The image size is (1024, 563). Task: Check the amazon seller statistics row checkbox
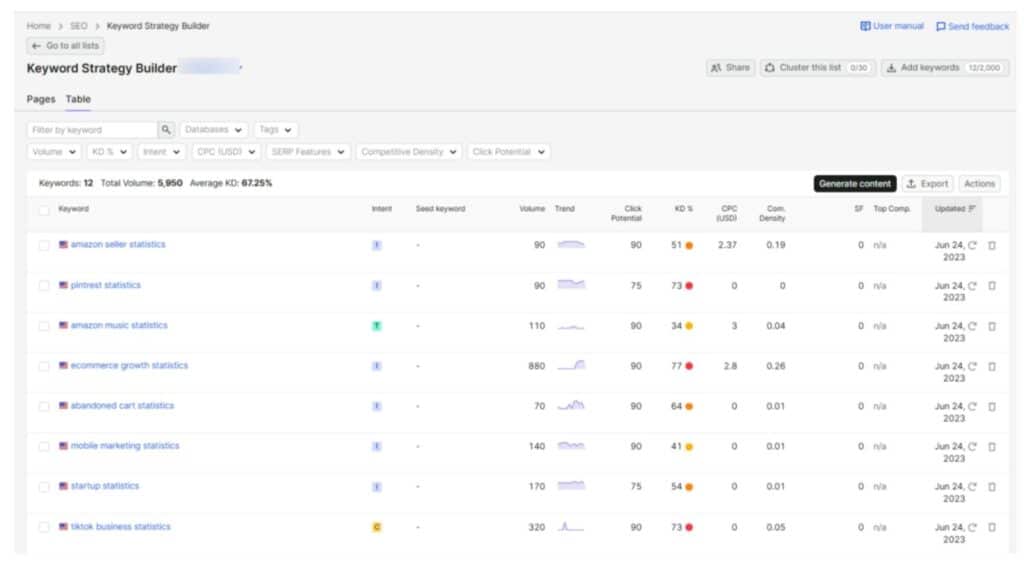pyautogui.click(x=44, y=246)
